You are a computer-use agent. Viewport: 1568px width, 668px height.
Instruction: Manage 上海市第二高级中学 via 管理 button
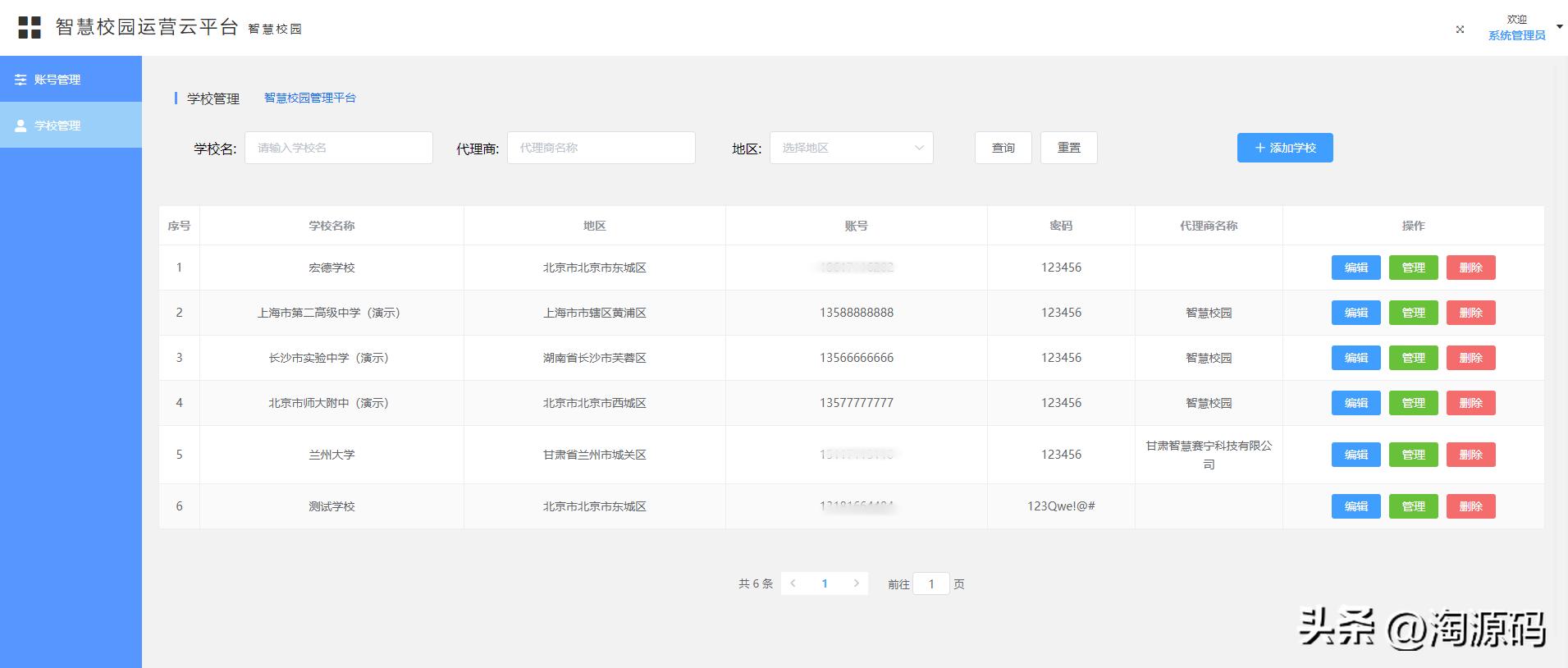pos(1413,313)
